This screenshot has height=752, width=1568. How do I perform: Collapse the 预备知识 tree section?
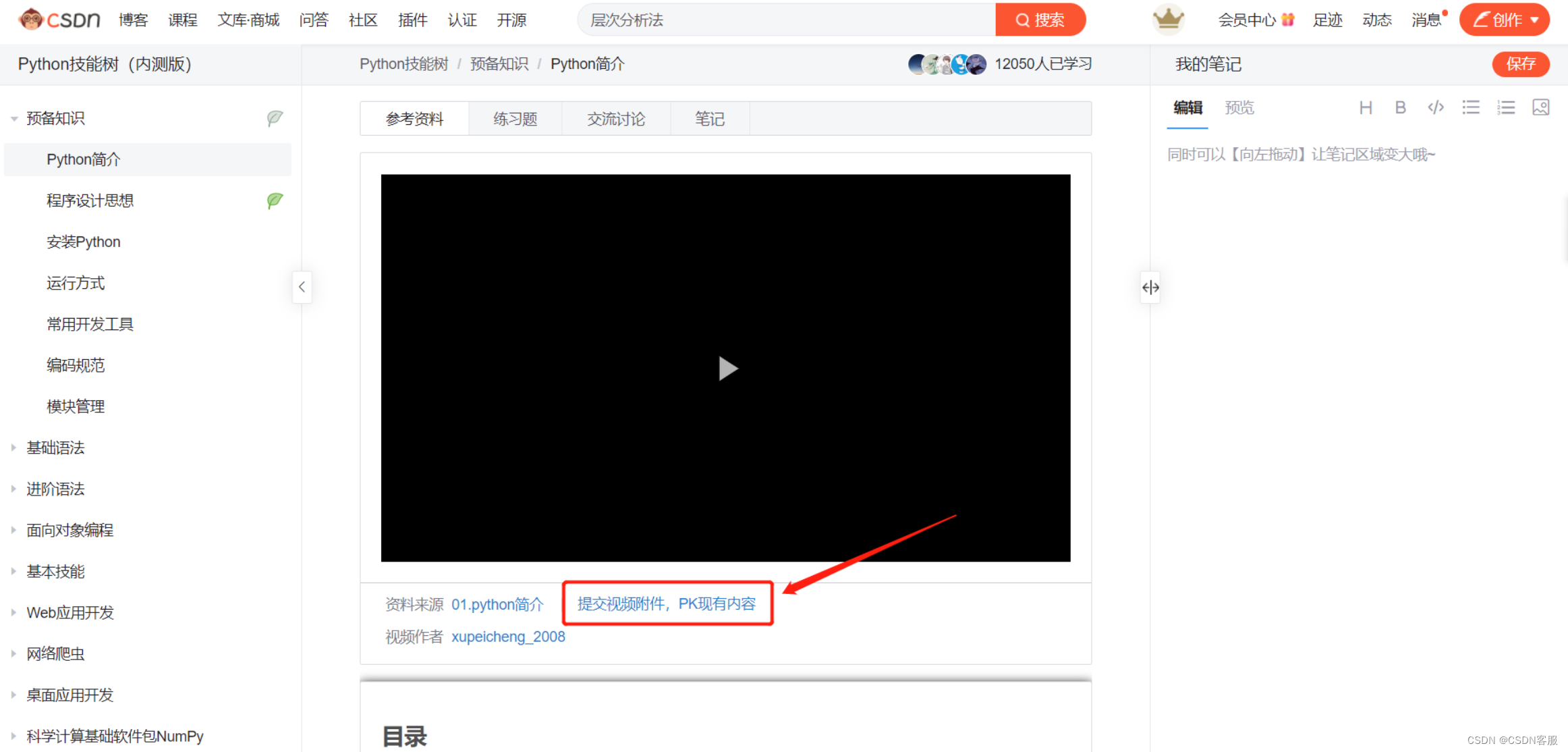14,119
